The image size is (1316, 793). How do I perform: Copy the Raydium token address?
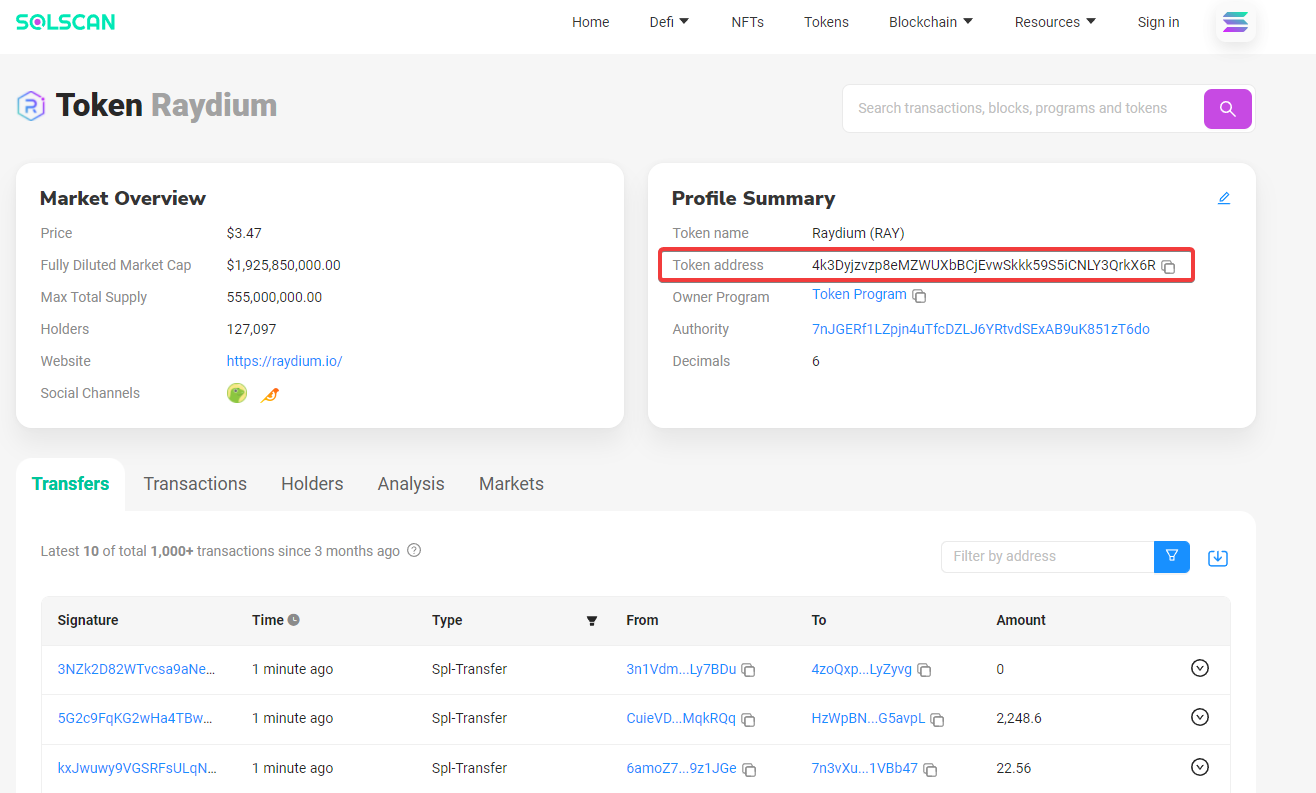(1168, 266)
